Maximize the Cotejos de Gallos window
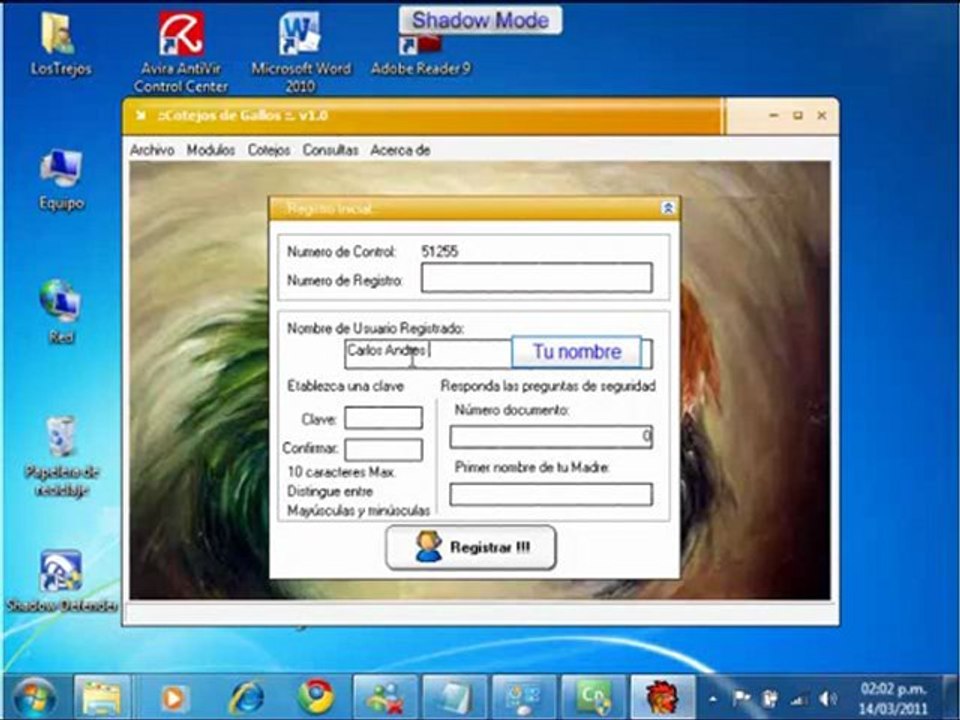The image size is (960, 720). click(798, 115)
